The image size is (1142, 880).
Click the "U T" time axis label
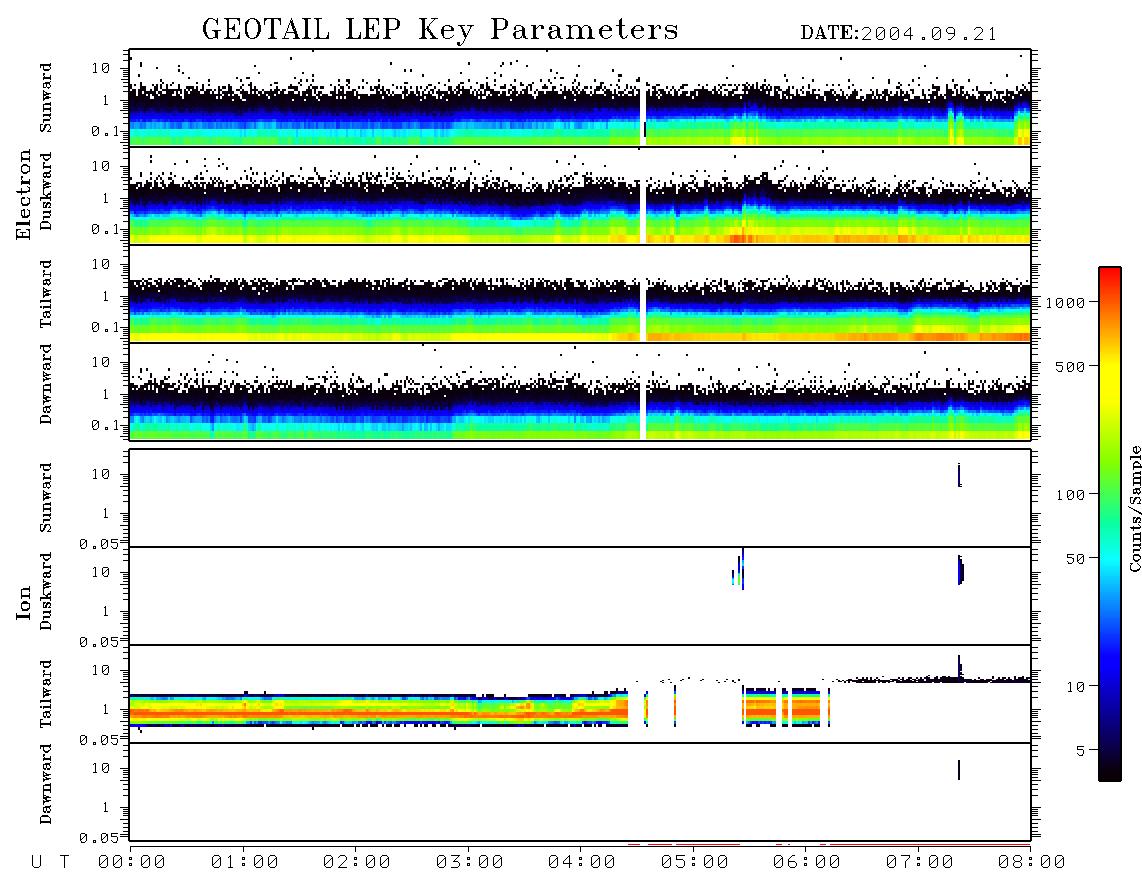pyautogui.click(x=50, y=863)
